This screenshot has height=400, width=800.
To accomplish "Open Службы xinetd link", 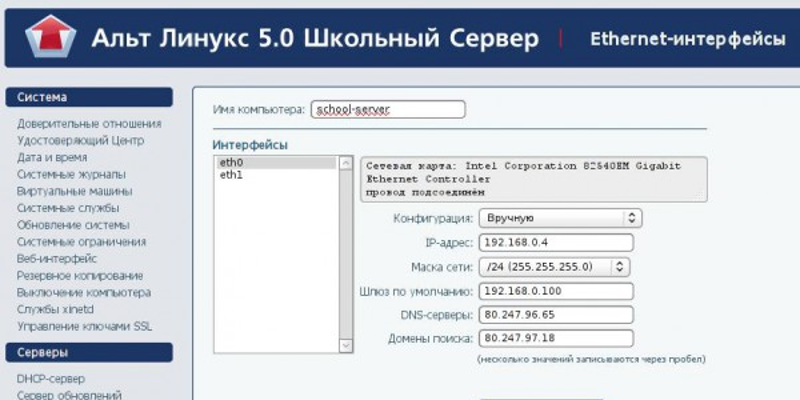I will 56,310.
